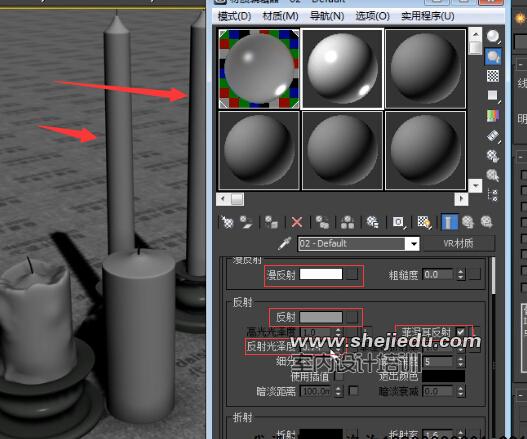Click the map button beside 反射 swatch

tap(352, 317)
